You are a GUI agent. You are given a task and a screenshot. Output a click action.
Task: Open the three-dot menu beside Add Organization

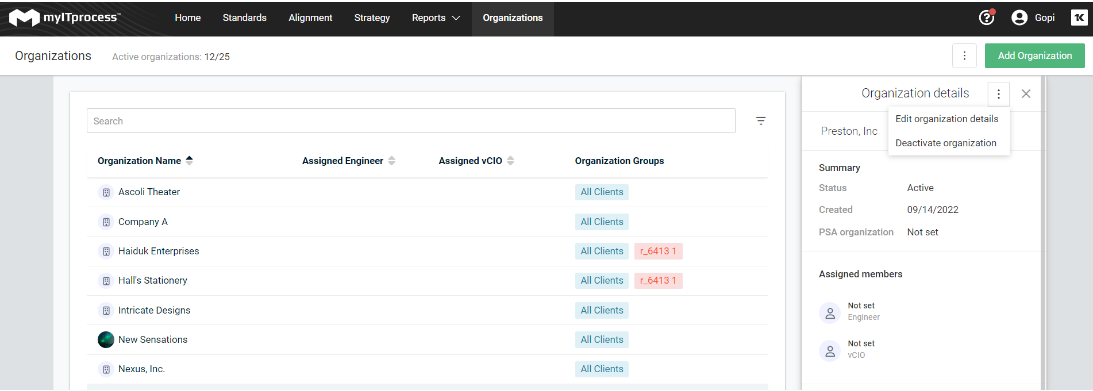964,56
